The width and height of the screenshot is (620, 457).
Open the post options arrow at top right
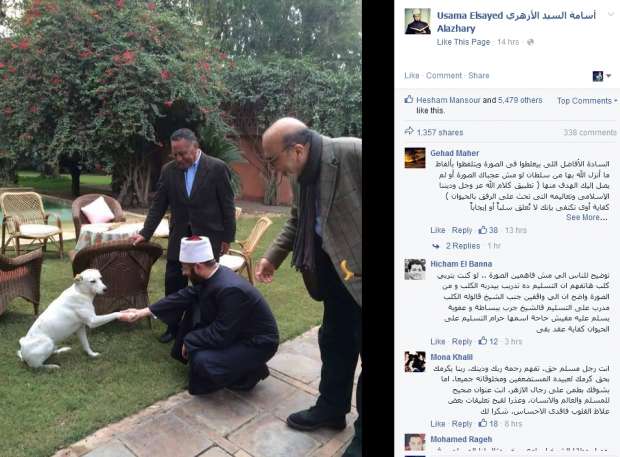[611, 13]
